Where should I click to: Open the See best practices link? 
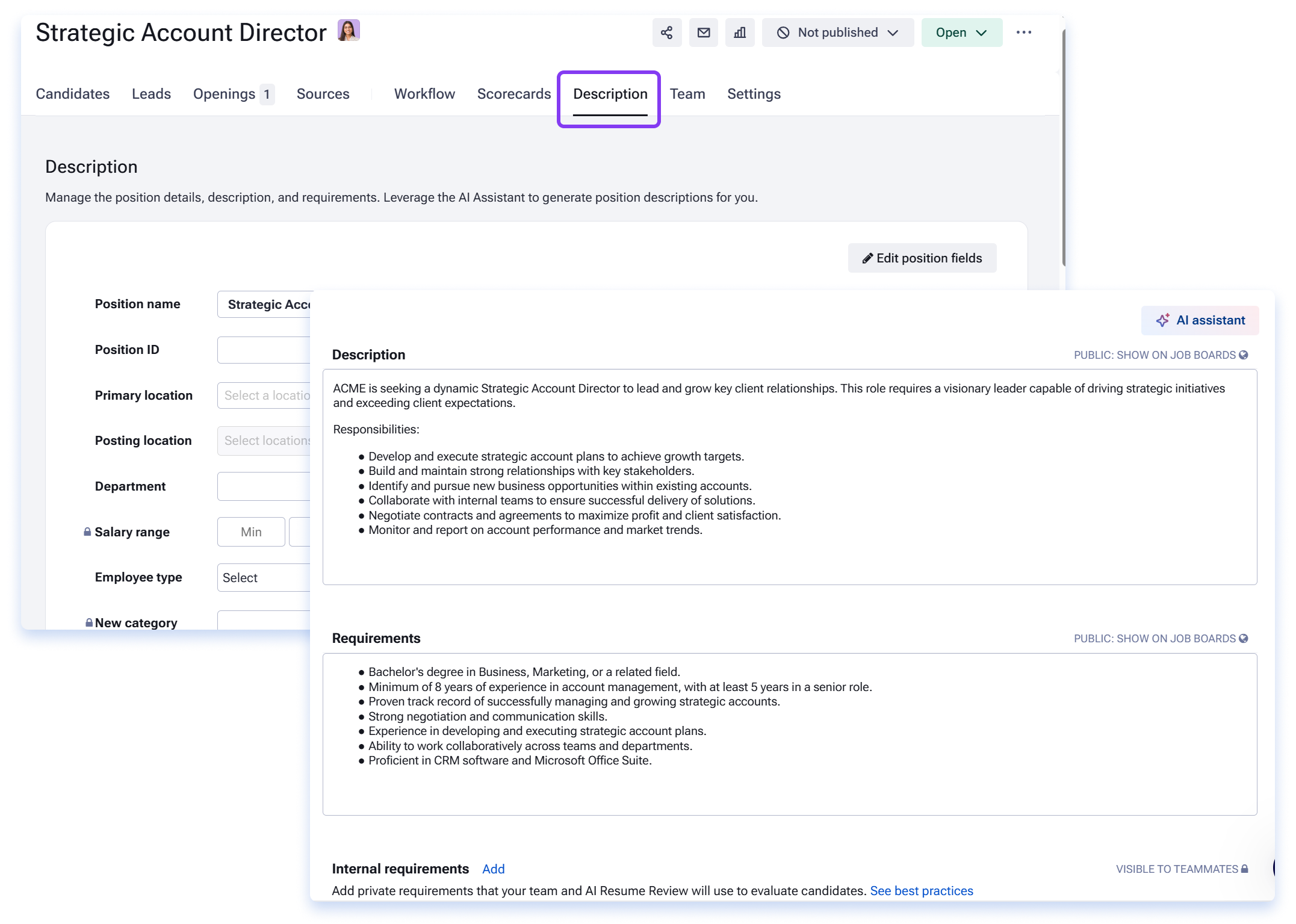point(921,891)
